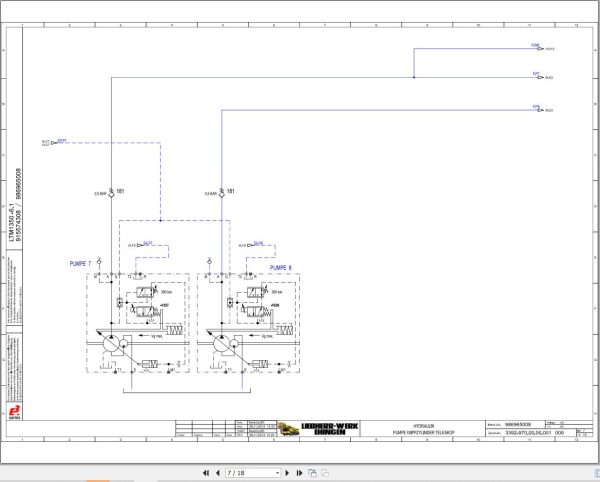The height and width of the screenshot is (482, 600).
Task: Click the drawing number 3302-970.00.00.001
Action: pos(528,433)
